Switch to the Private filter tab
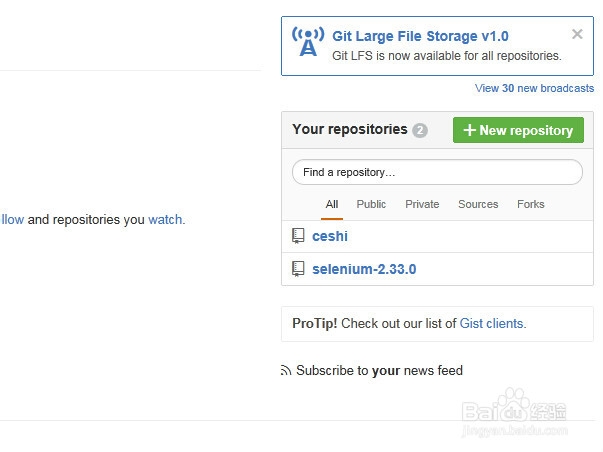 pos(422,204)
